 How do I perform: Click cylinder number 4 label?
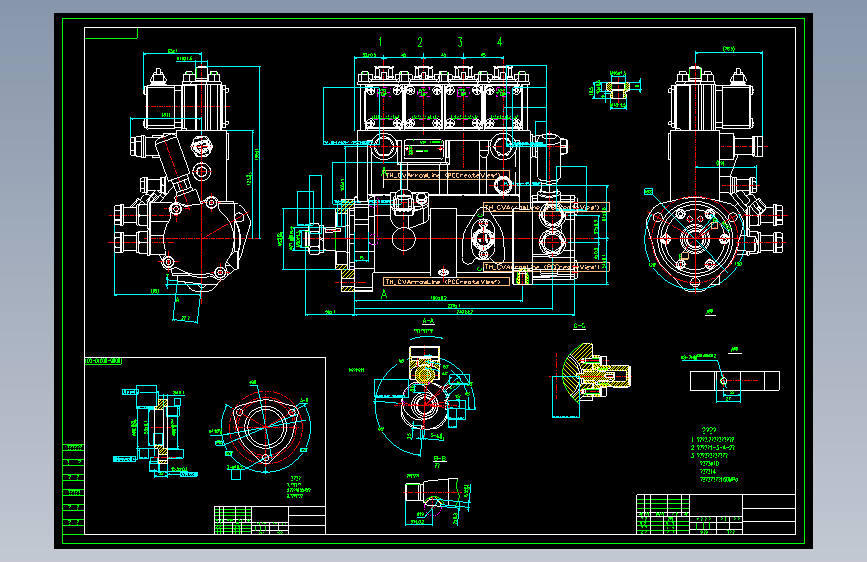500,42
